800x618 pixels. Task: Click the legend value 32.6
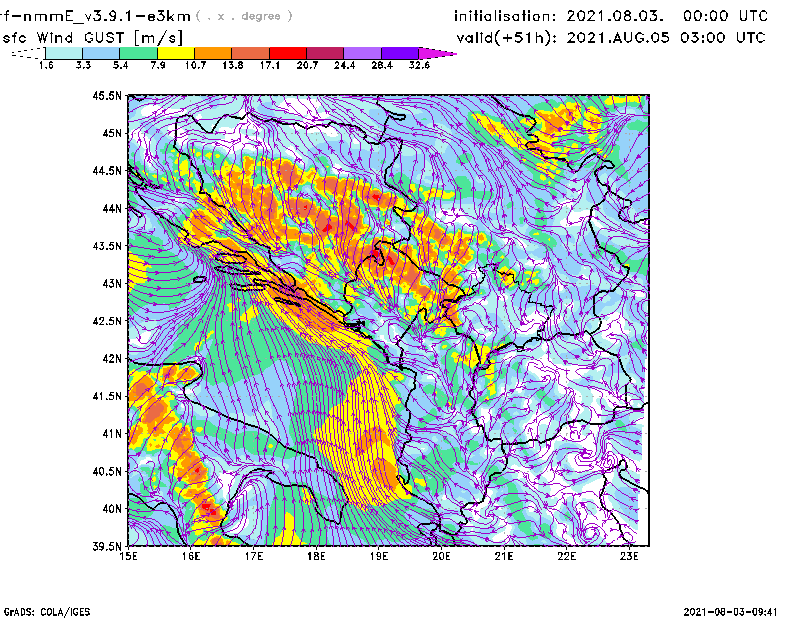coord(419,65)
